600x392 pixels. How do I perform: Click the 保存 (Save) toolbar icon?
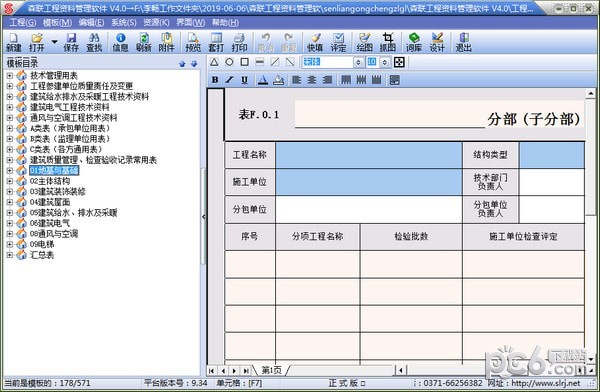[71, 42]
